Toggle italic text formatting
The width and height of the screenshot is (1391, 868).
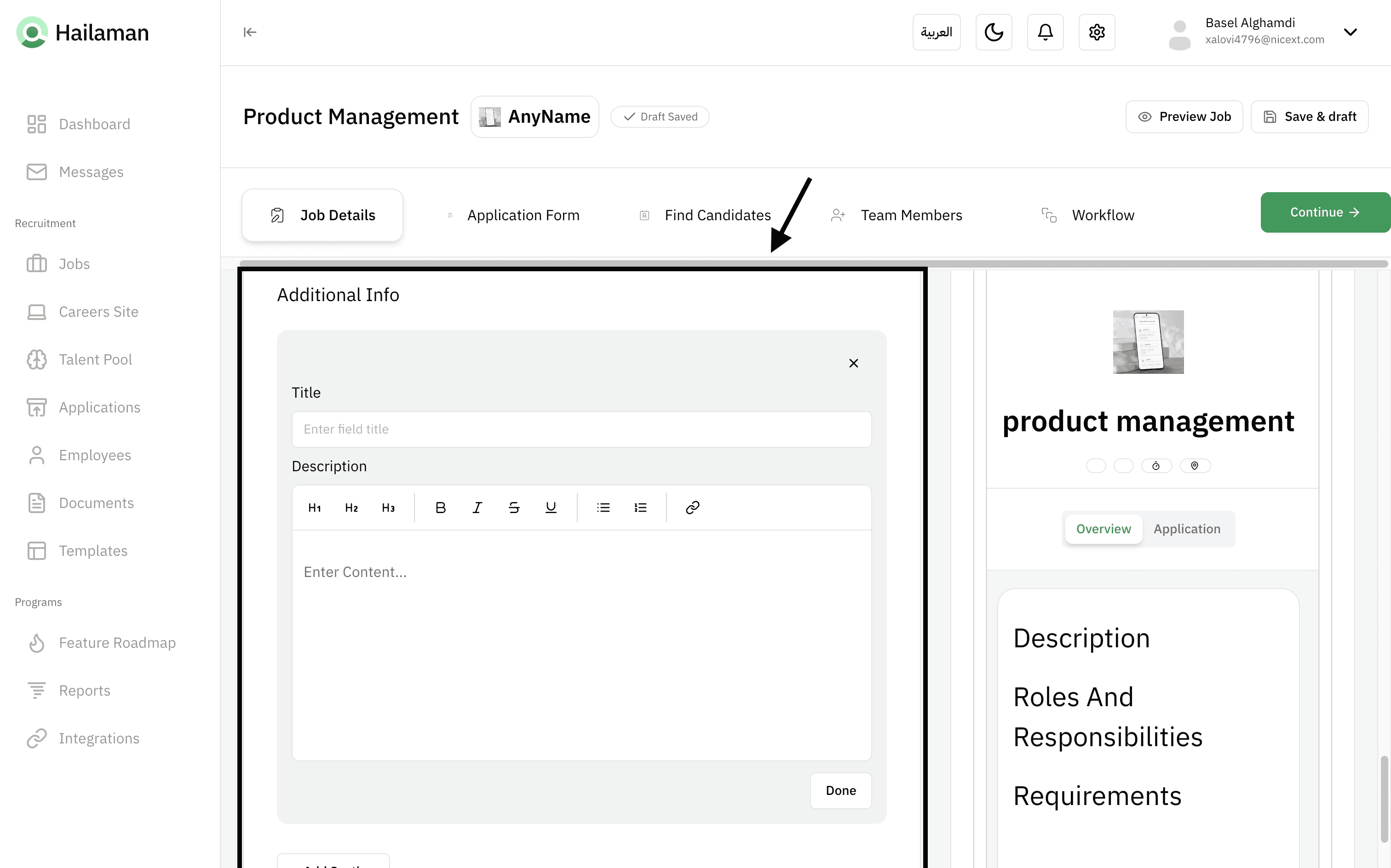pyautogui.click(x=477, y=508)
